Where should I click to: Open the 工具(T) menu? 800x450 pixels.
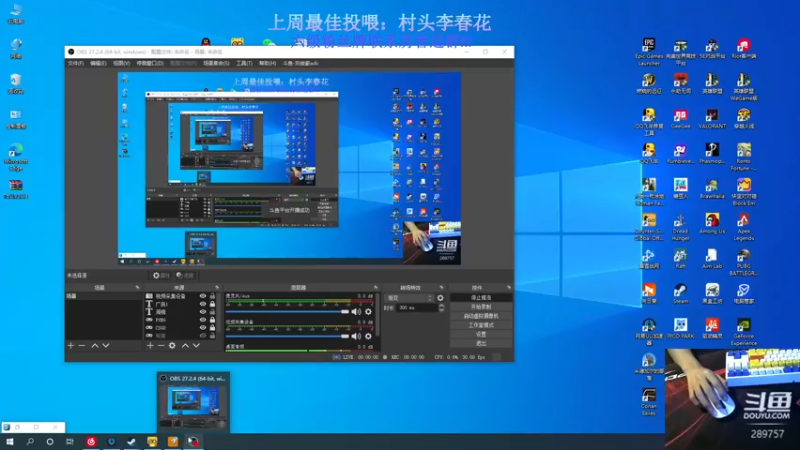pyautogui.click(x=244, y=63)
